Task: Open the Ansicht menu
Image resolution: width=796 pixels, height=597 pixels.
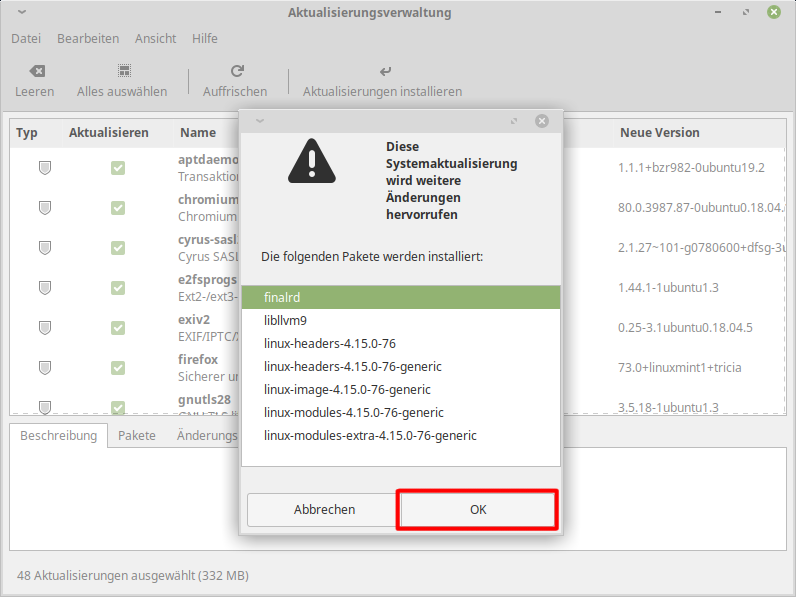Action: (155, 39)
